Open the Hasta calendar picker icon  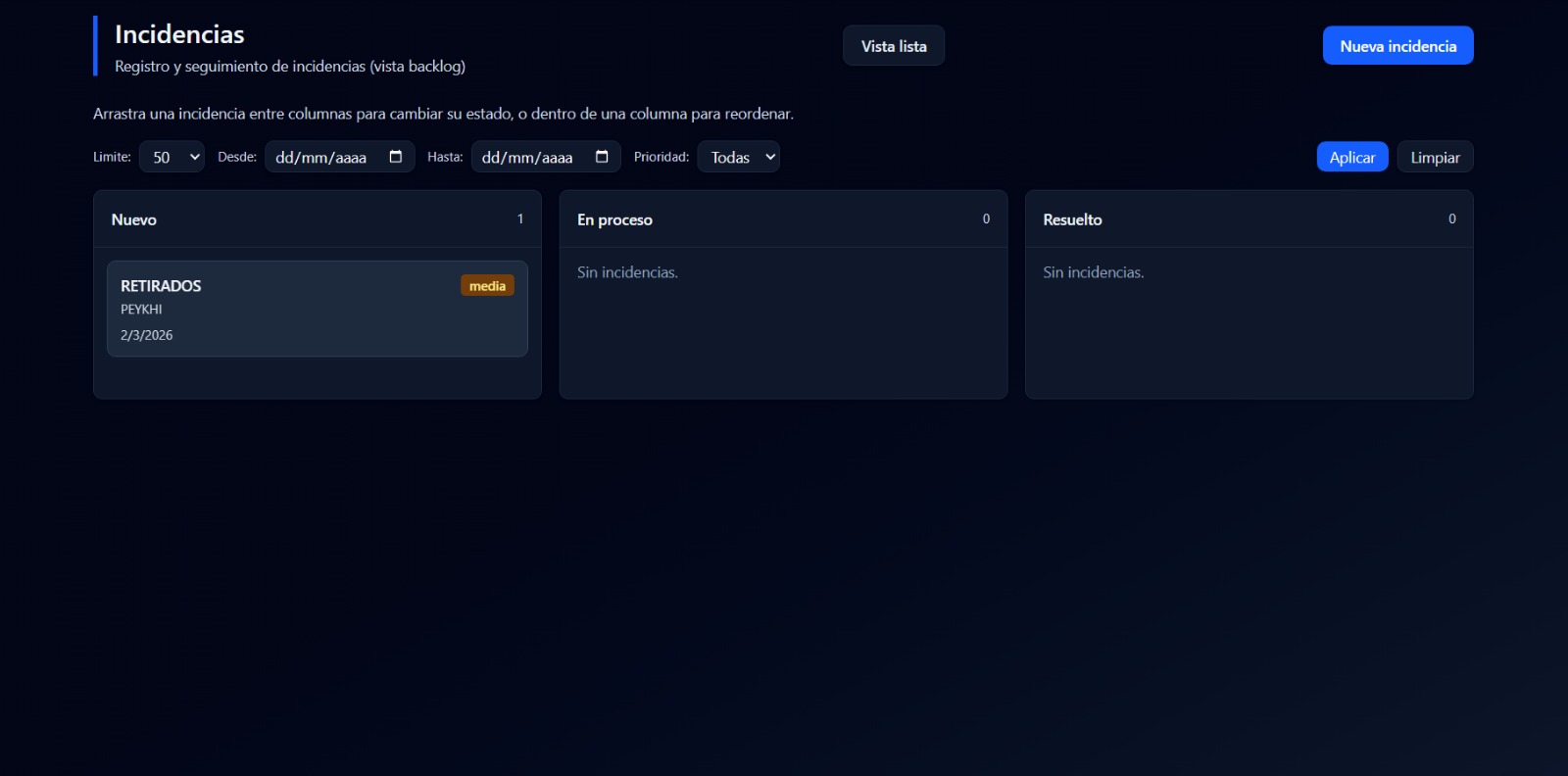coord(602,157)
